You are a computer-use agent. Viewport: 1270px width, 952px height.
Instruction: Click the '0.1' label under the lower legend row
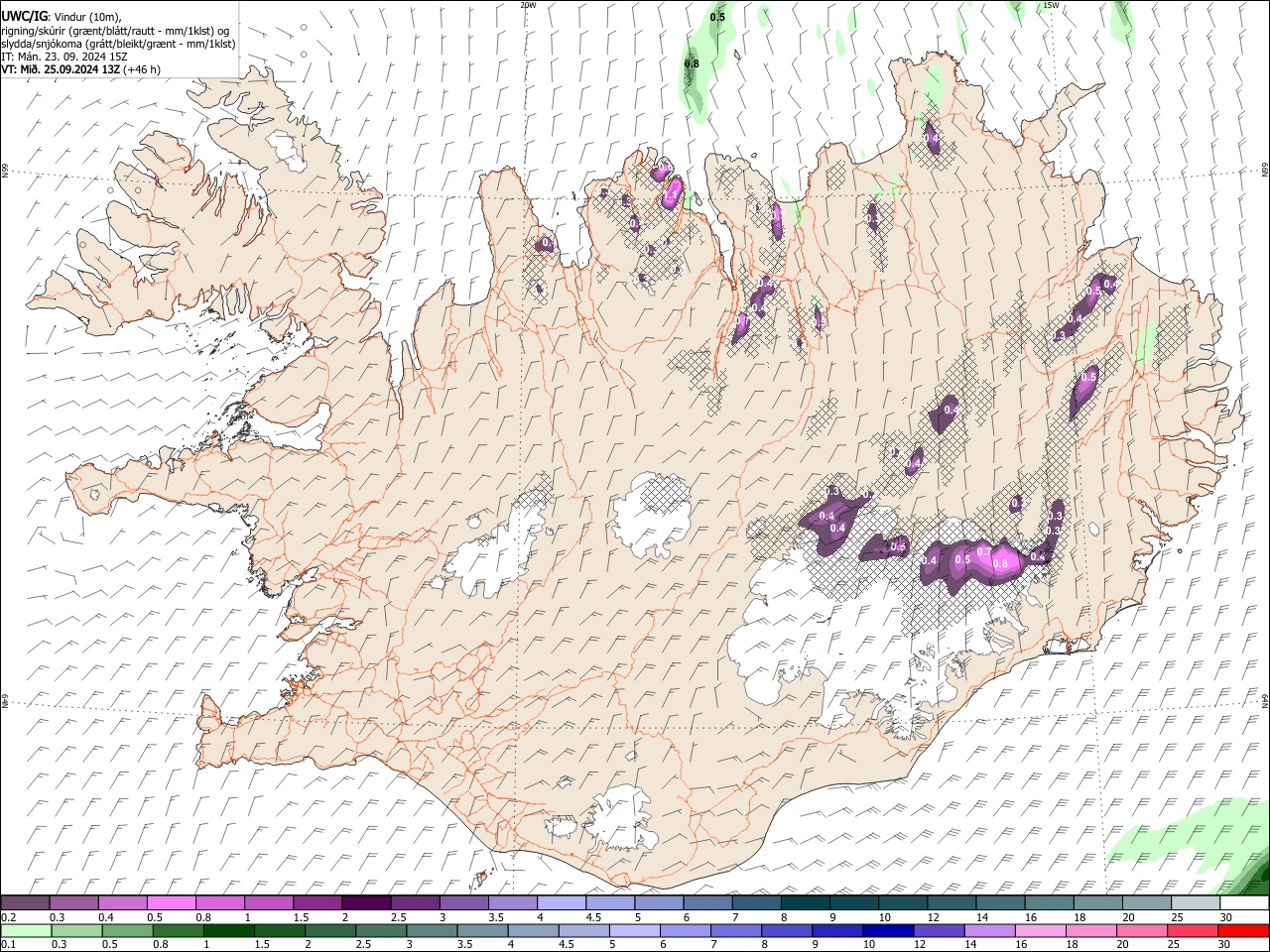point(8,945)
